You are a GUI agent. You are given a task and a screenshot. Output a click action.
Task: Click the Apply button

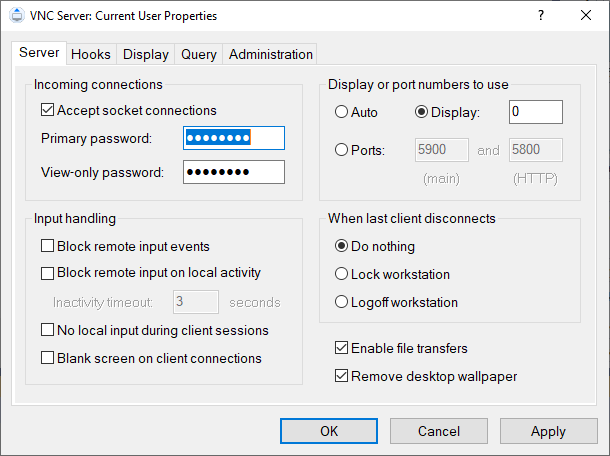(x=548, y=431)
